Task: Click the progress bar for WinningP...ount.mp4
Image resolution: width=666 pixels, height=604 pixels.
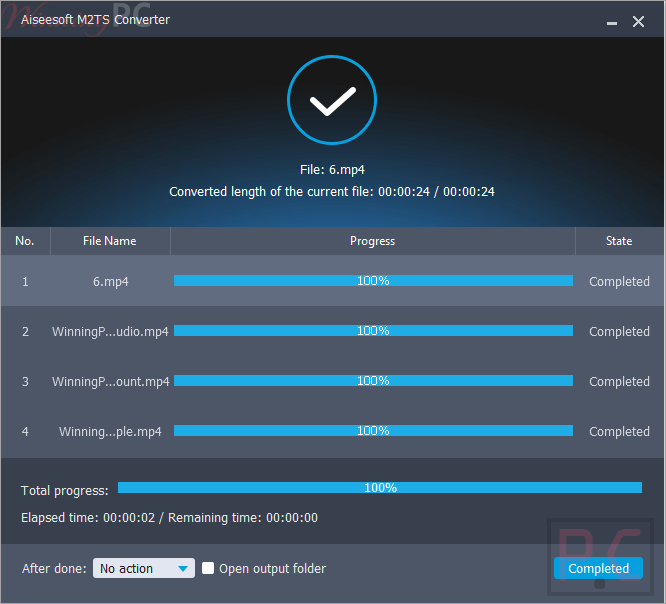Action: coord(373,381)
